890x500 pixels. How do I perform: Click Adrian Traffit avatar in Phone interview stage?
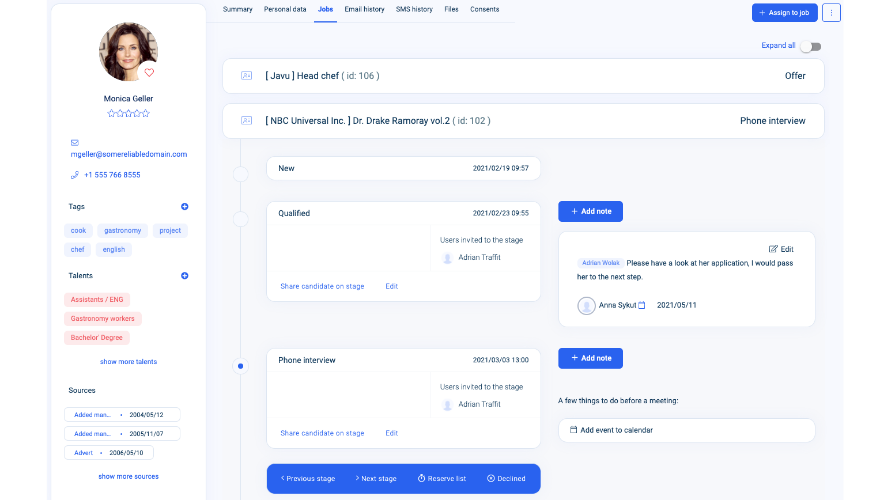tap(447, 405)
